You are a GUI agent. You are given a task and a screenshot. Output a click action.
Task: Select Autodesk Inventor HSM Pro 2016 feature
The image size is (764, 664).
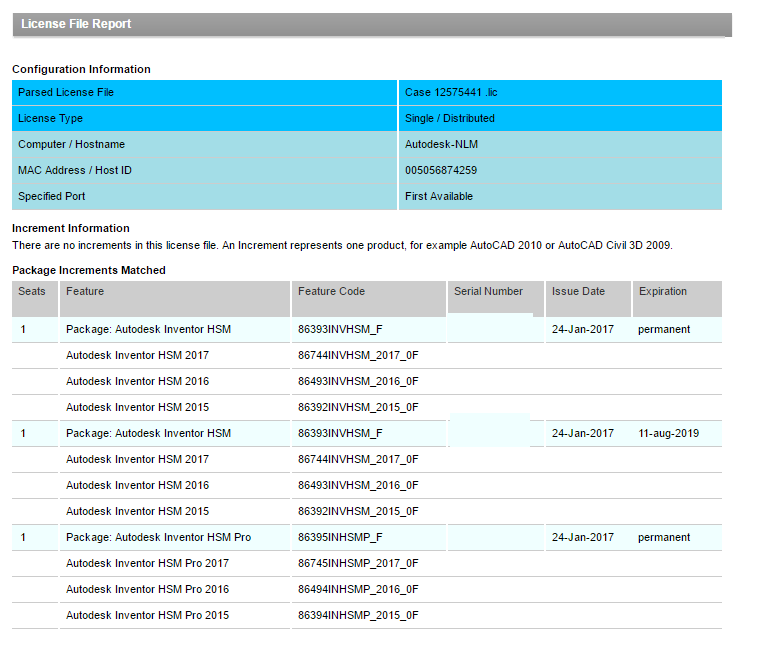tap(147, 589)
